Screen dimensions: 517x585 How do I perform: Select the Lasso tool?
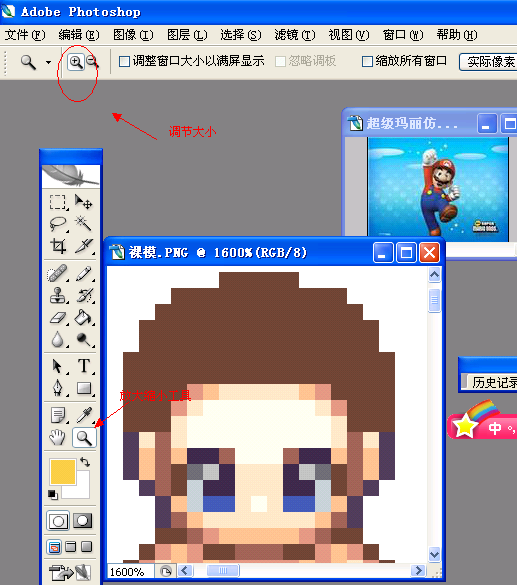57,223
